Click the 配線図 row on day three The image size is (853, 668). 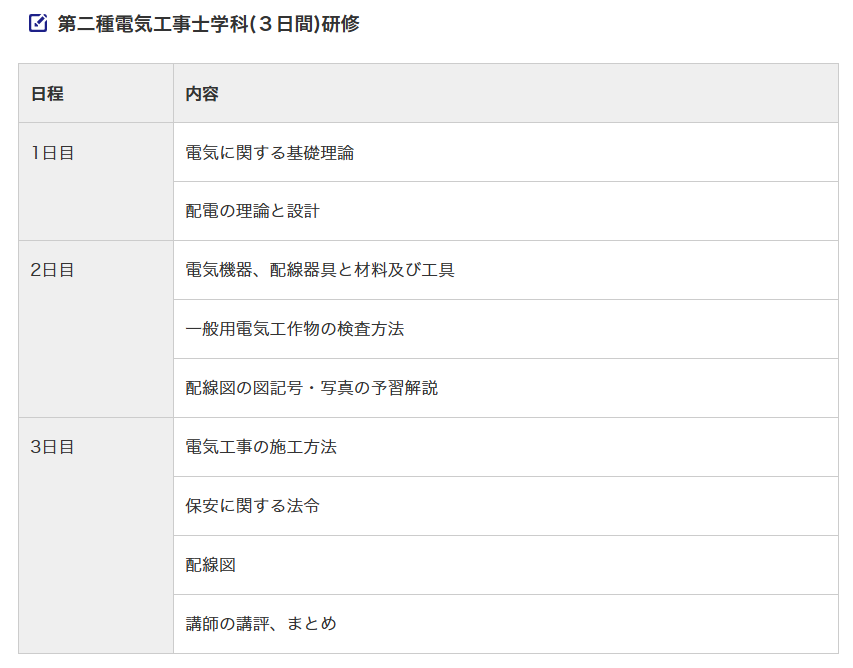coord(211,565)
